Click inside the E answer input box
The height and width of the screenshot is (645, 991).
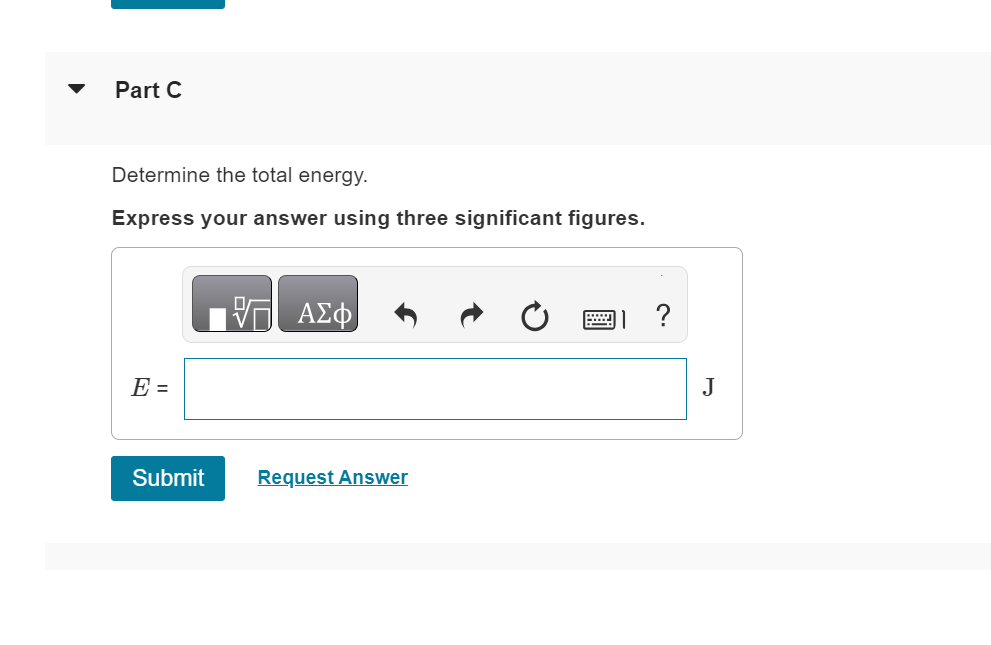click(x=435, y=388)
